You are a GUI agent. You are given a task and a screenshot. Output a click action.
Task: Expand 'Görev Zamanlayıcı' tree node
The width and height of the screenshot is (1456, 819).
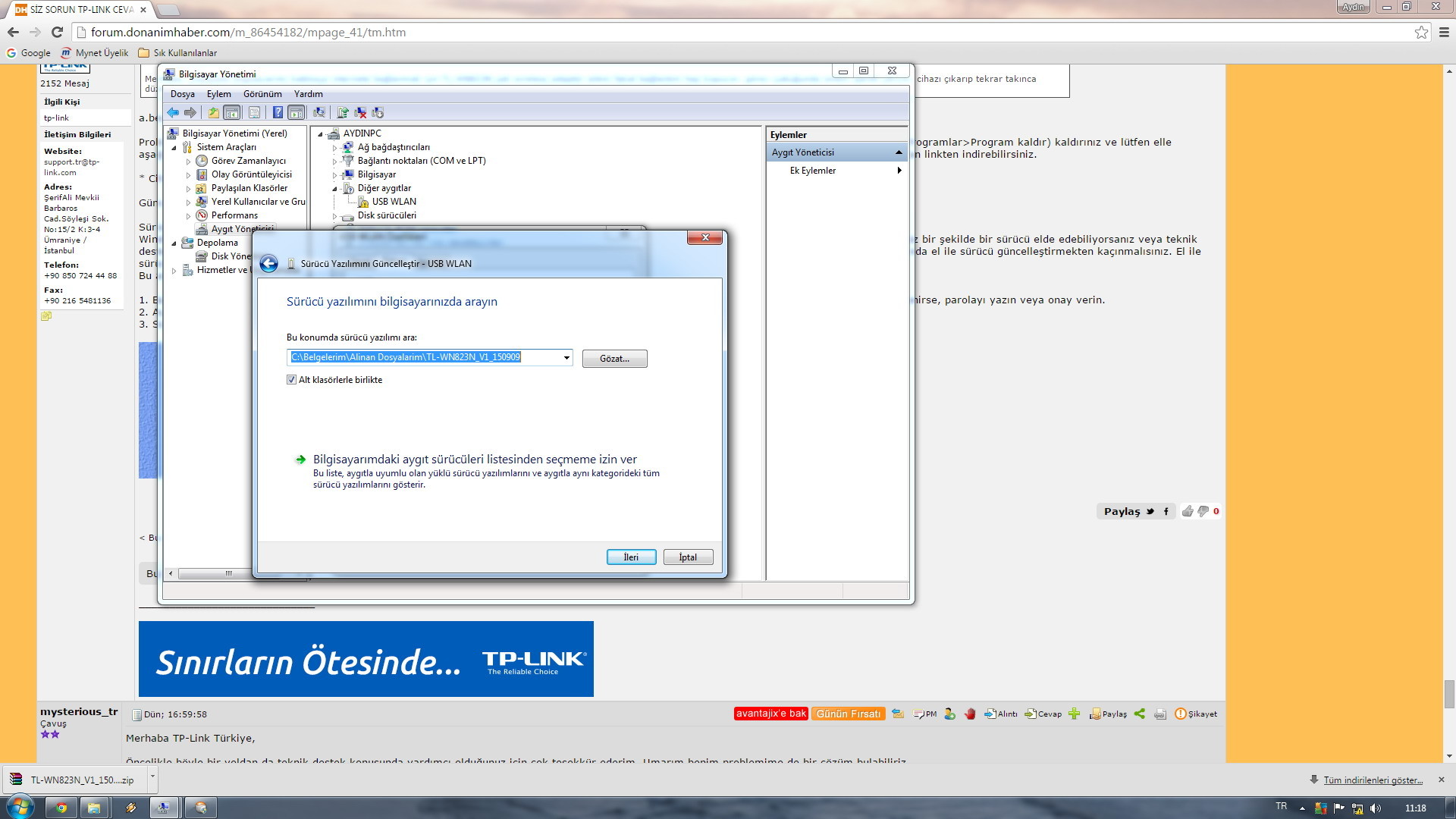point(188,162)
